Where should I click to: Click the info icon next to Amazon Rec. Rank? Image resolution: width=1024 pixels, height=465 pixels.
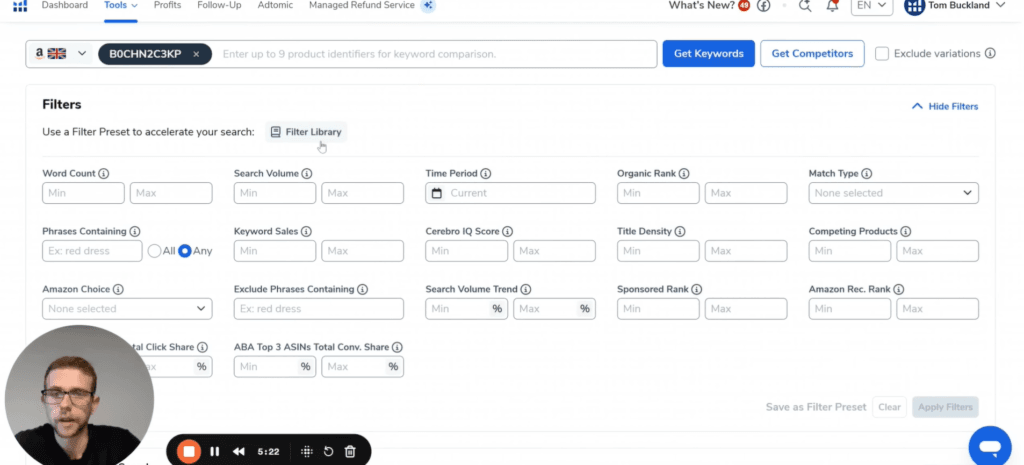(899, 289)
